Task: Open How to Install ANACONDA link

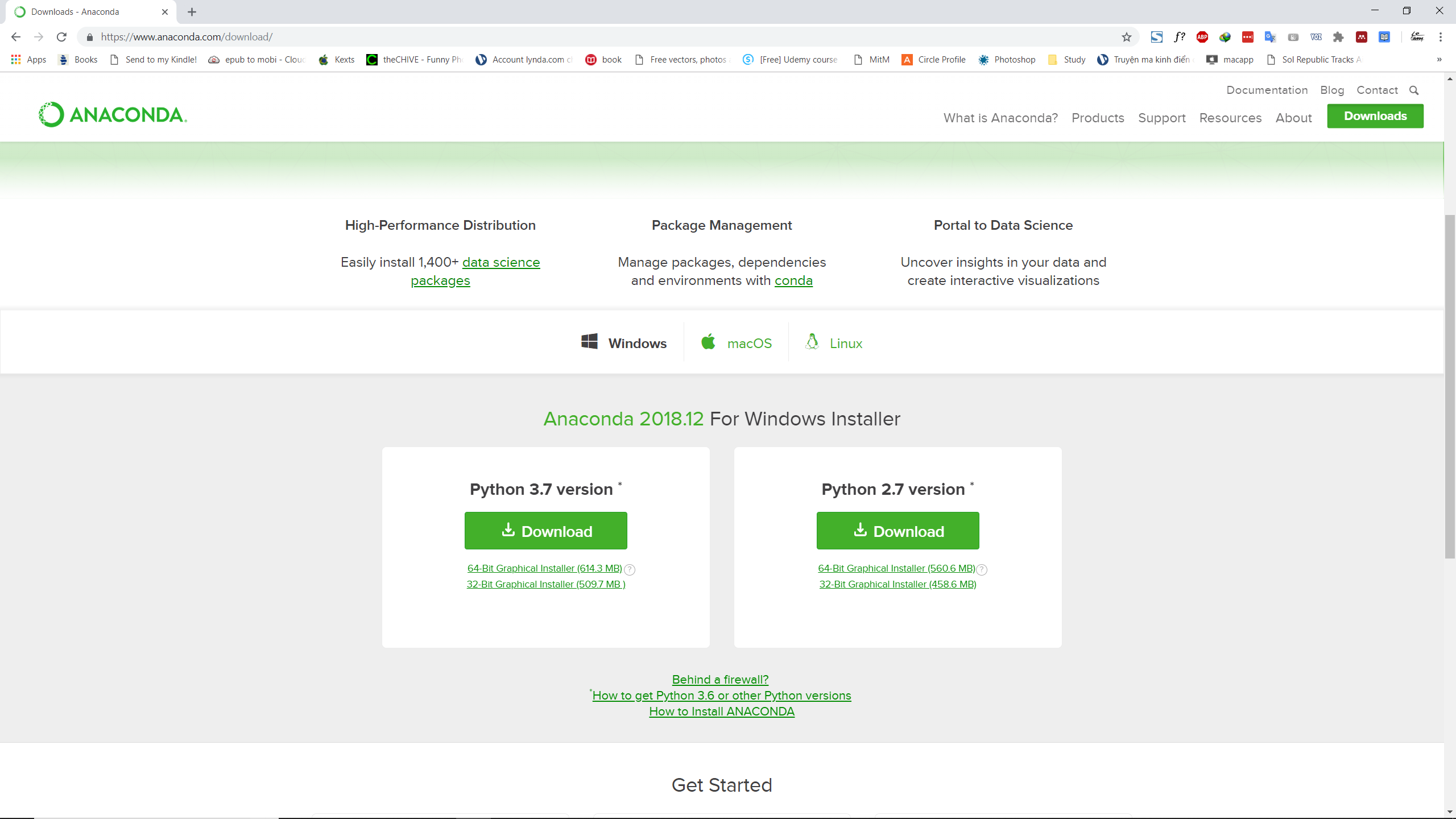Action: coord(721,711)
